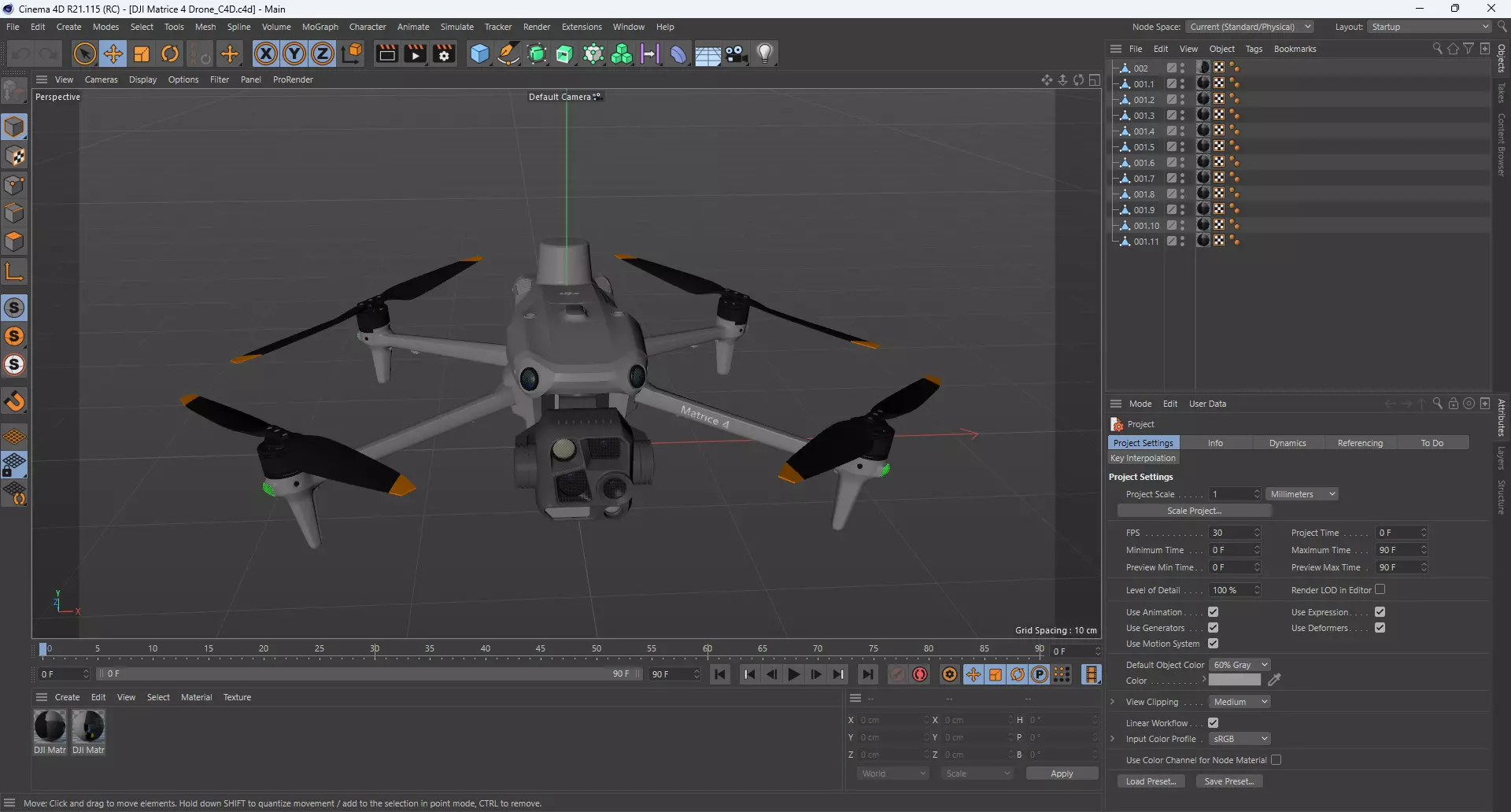Open the MoGraph menu

click(x=320, y=27)
